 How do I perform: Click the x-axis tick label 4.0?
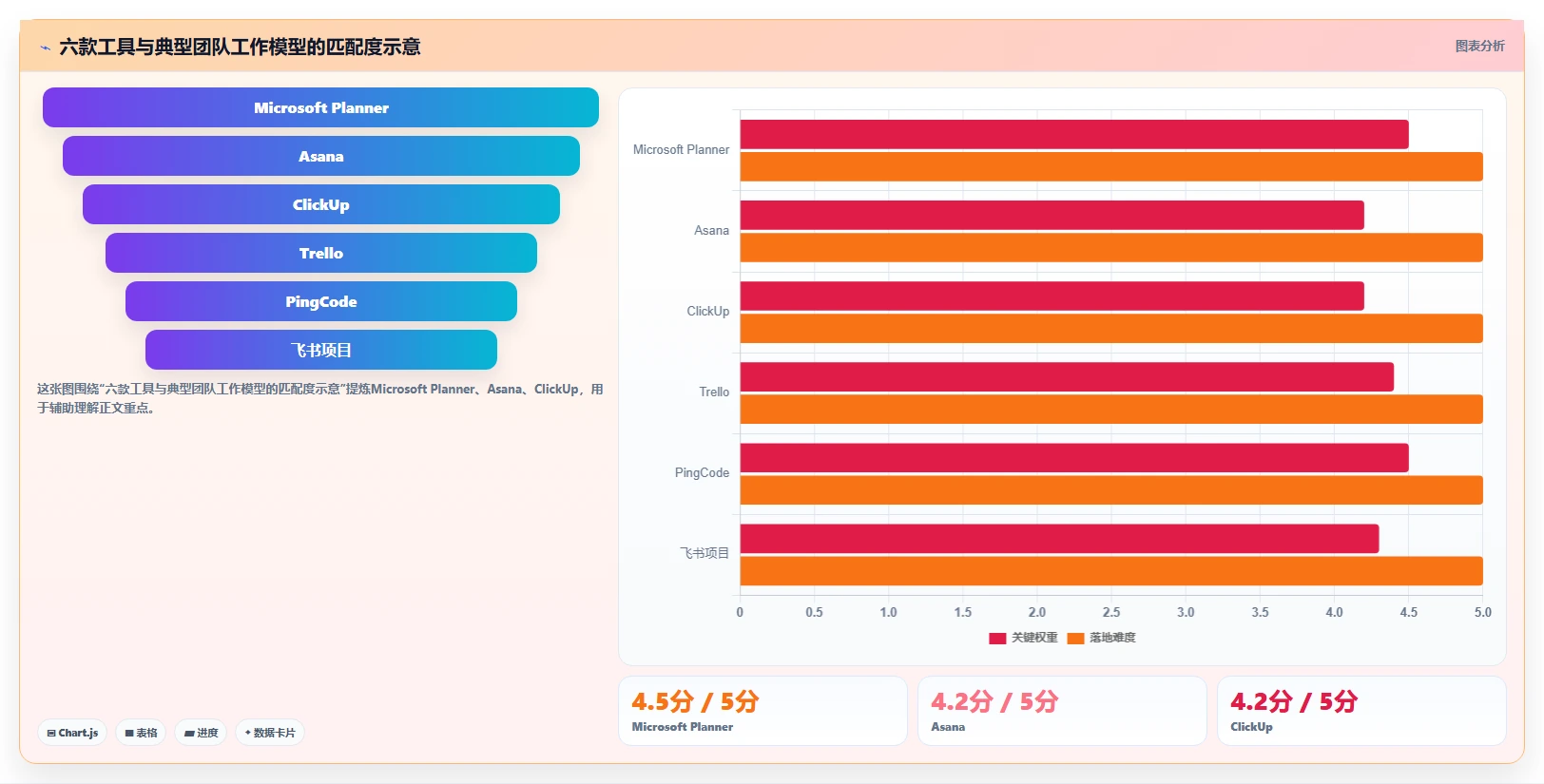pyautogui.click(x=1334, y=613)
